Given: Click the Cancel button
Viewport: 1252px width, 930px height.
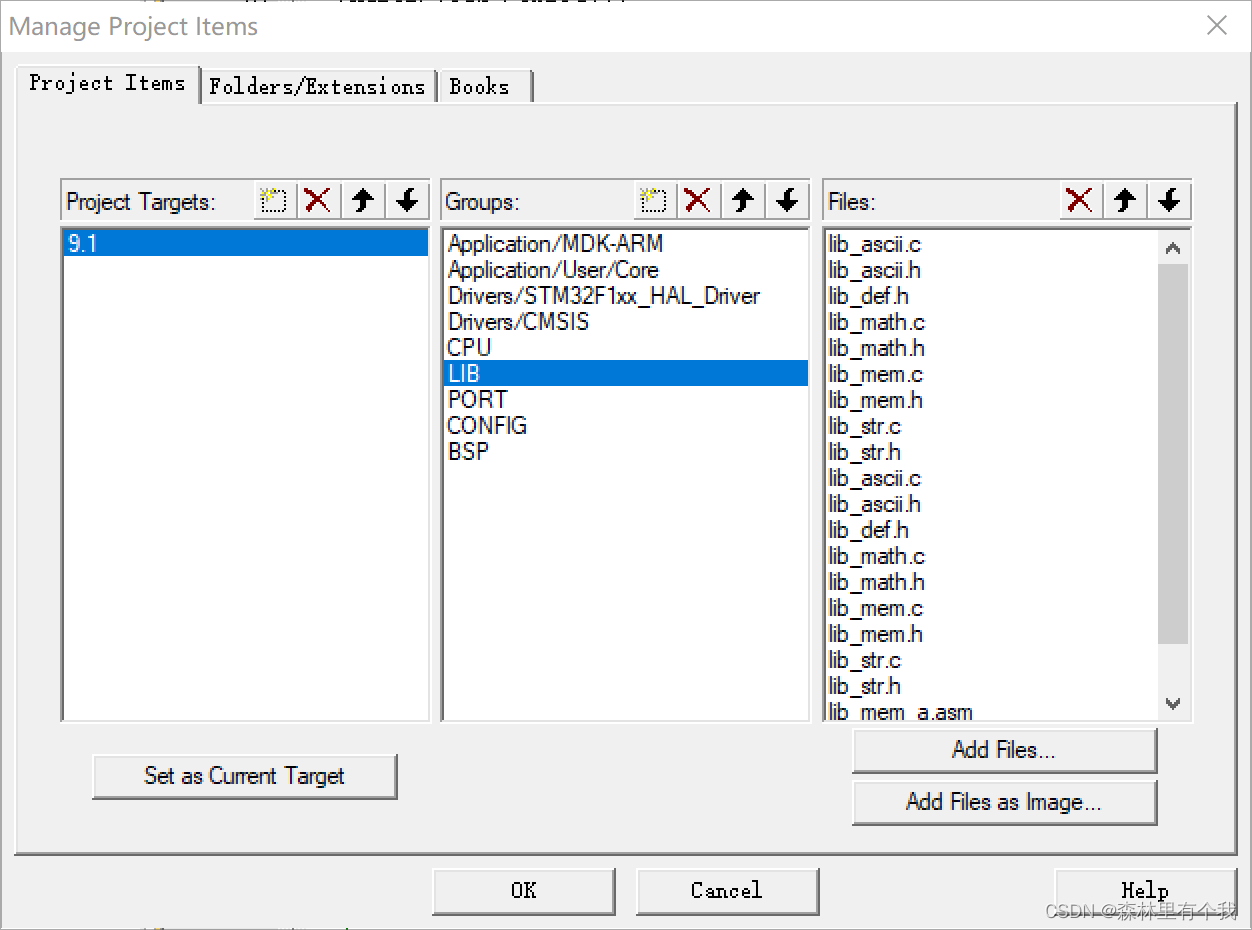Looking at the screenshot, I should 727,890.
